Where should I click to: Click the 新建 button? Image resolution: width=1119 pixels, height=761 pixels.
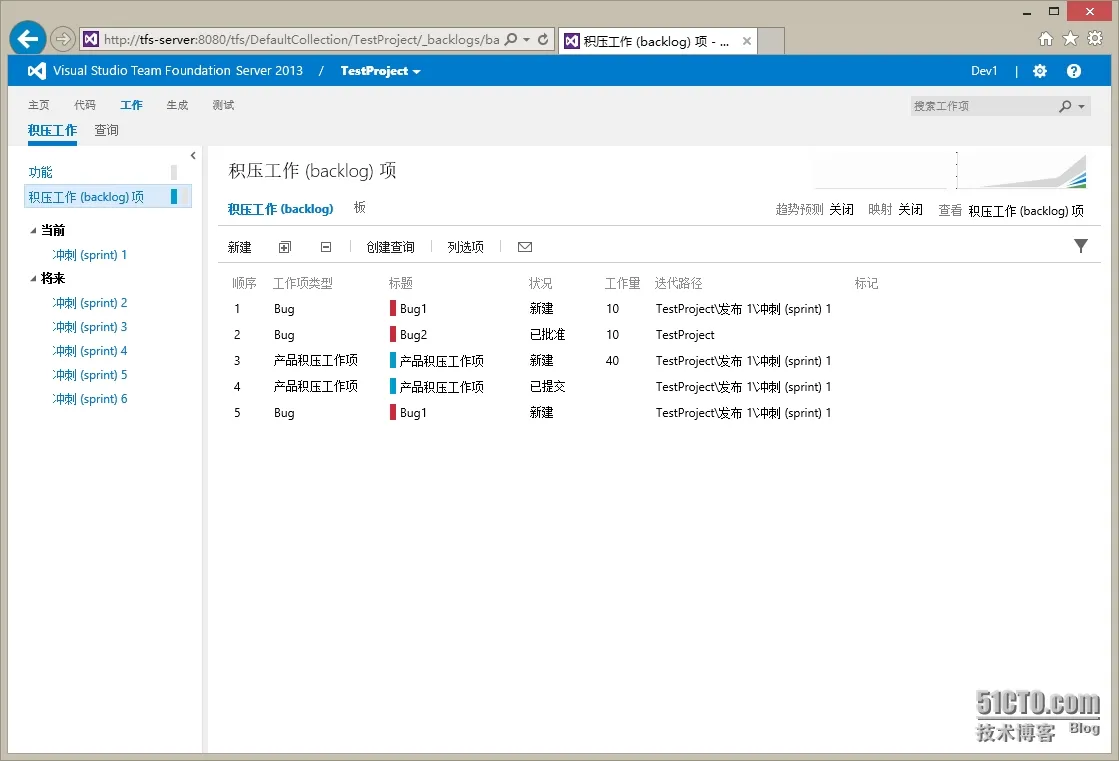pyautogui.click(x=239, y=247)
